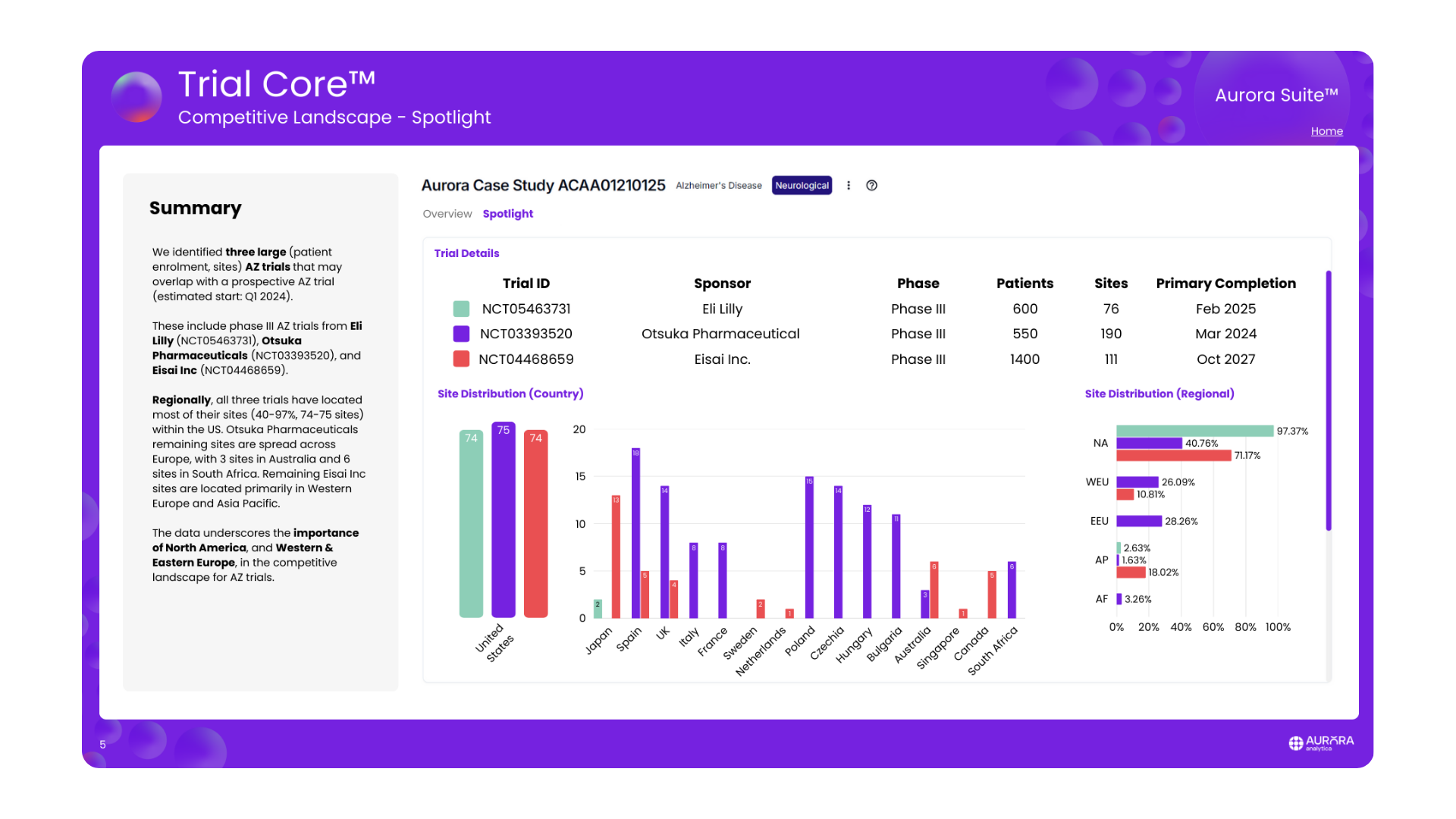Screen dimensions: 1456x819
Task: Click the purple Spain bar showing 18
Action: 635,533
